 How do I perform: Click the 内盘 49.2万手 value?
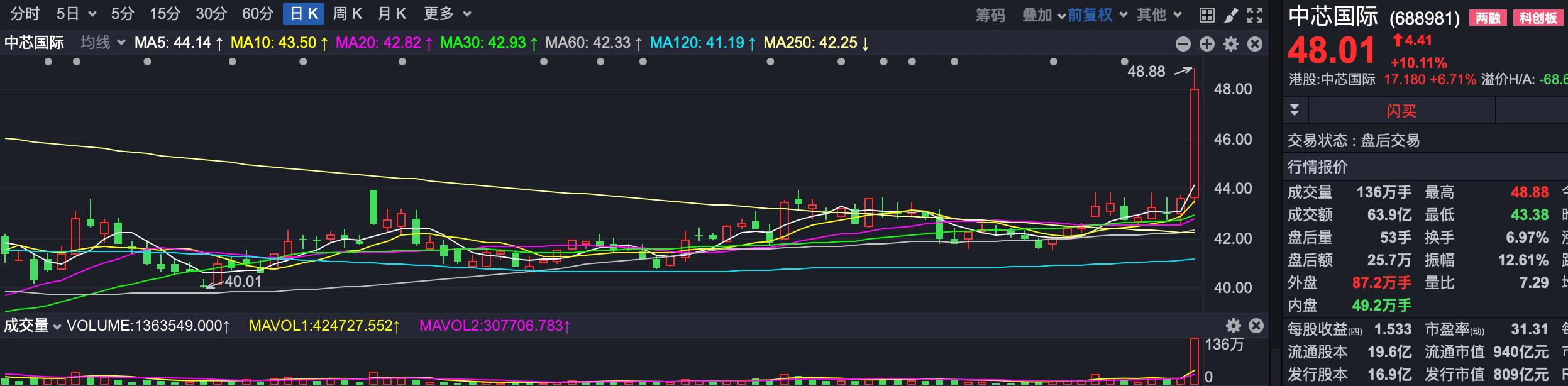1382,305
